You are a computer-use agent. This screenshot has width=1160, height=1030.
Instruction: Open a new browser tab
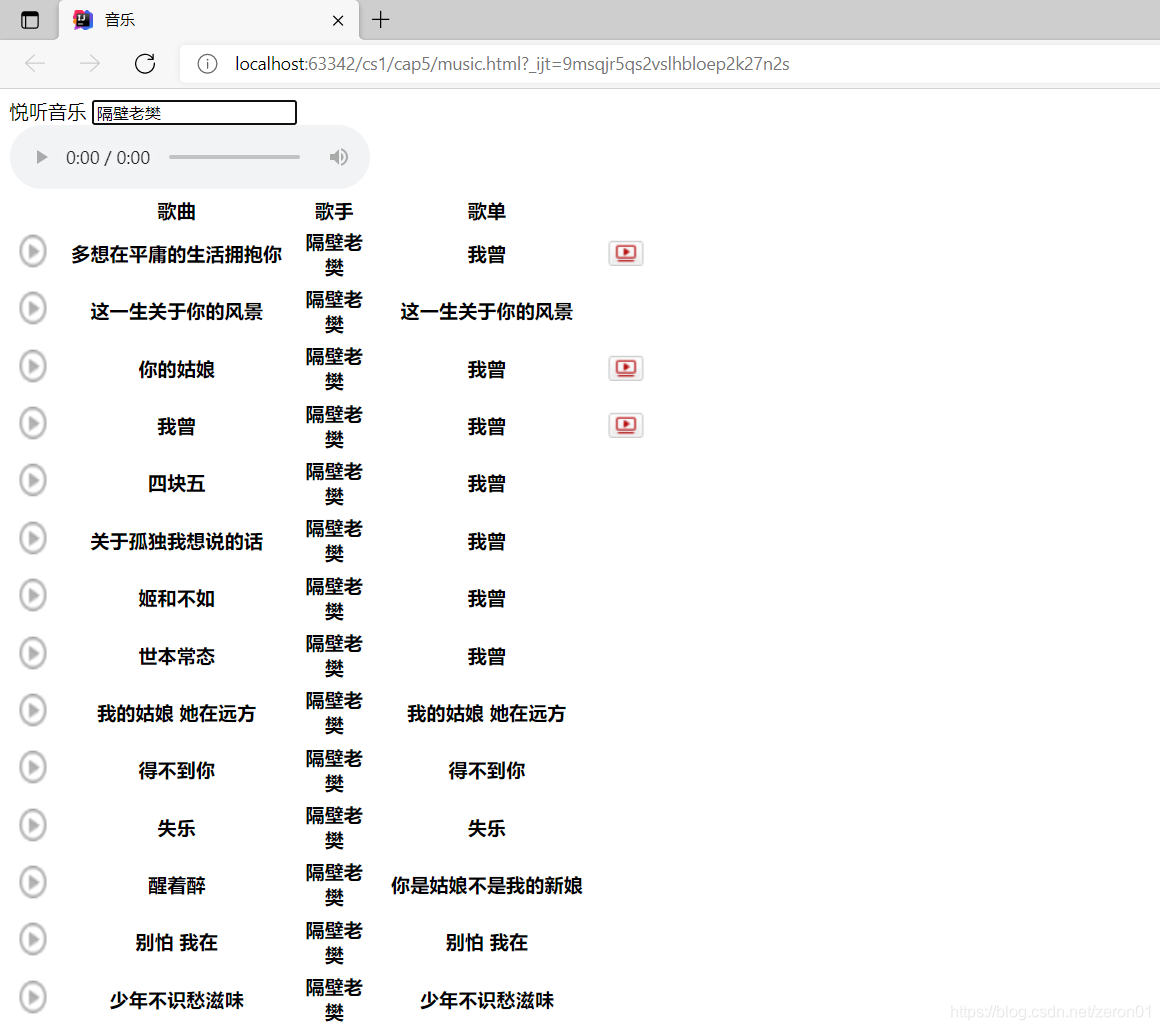380,20
